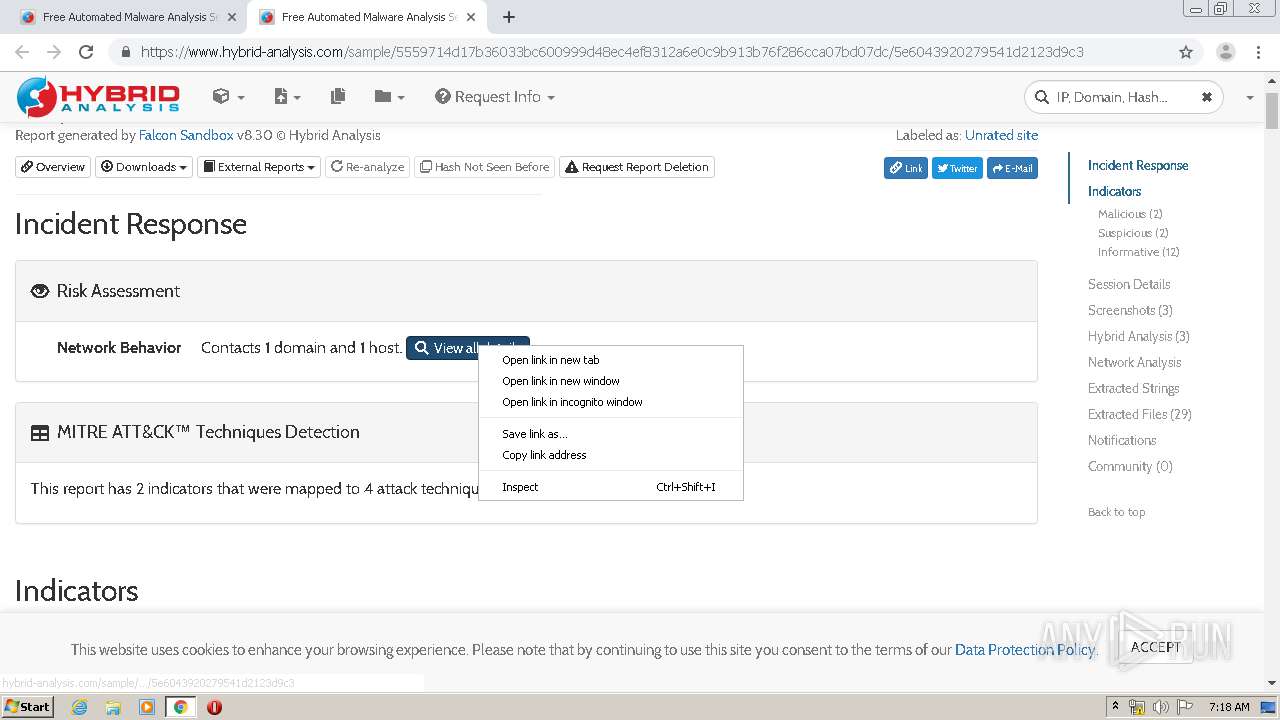Click the file collections icon in the navbar
Viewport: 1280px width, 720px height.
(x=338, y=97)
